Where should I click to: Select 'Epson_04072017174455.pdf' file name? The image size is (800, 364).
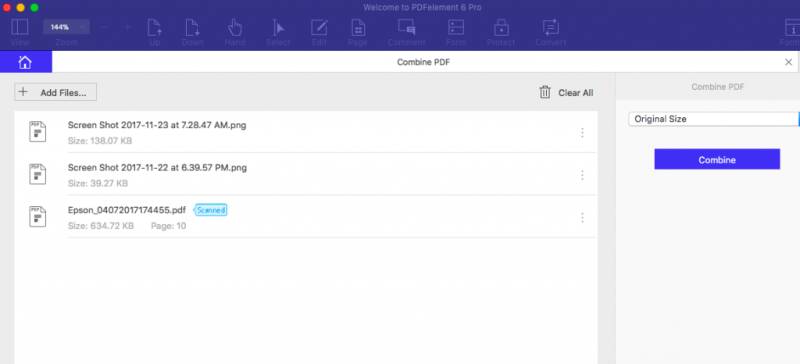127,210
